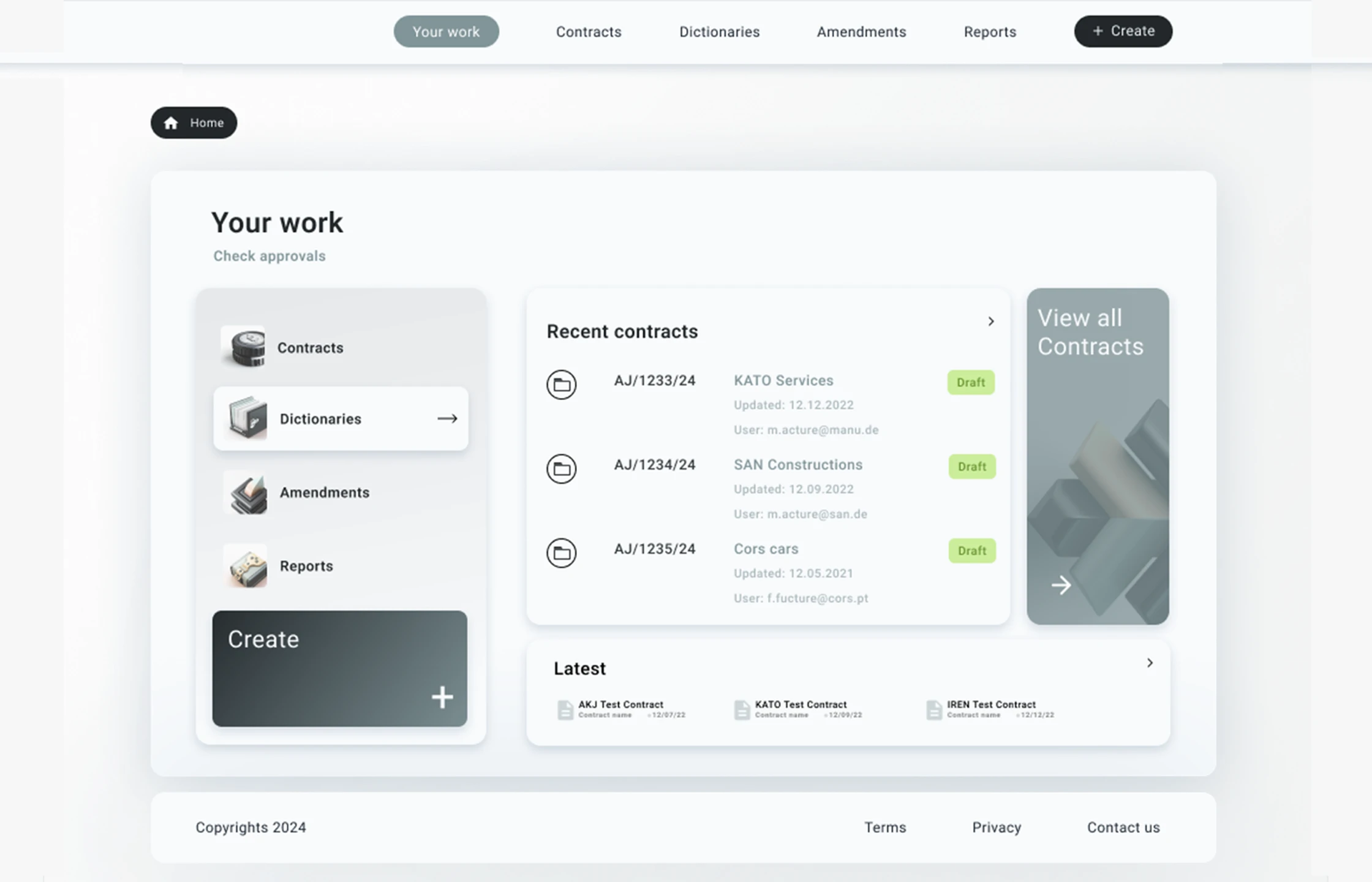The image size is (1372, 882).
Task: Click the Contracts sidebar icon
Action: [243, 347]
